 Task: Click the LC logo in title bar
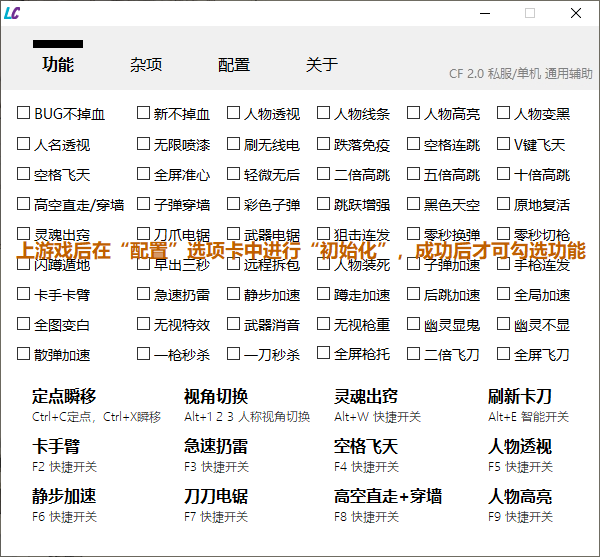tap(13, 13)
